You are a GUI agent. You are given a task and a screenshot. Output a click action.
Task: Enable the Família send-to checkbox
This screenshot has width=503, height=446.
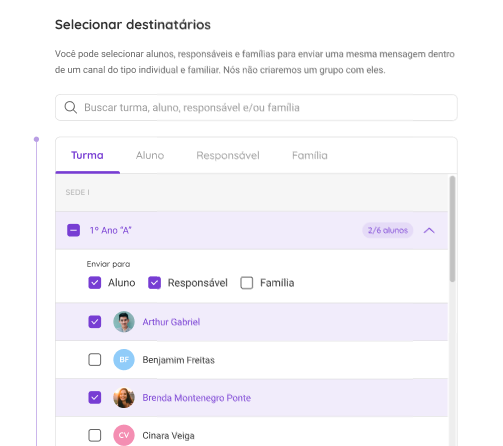[x=247, y=283]
